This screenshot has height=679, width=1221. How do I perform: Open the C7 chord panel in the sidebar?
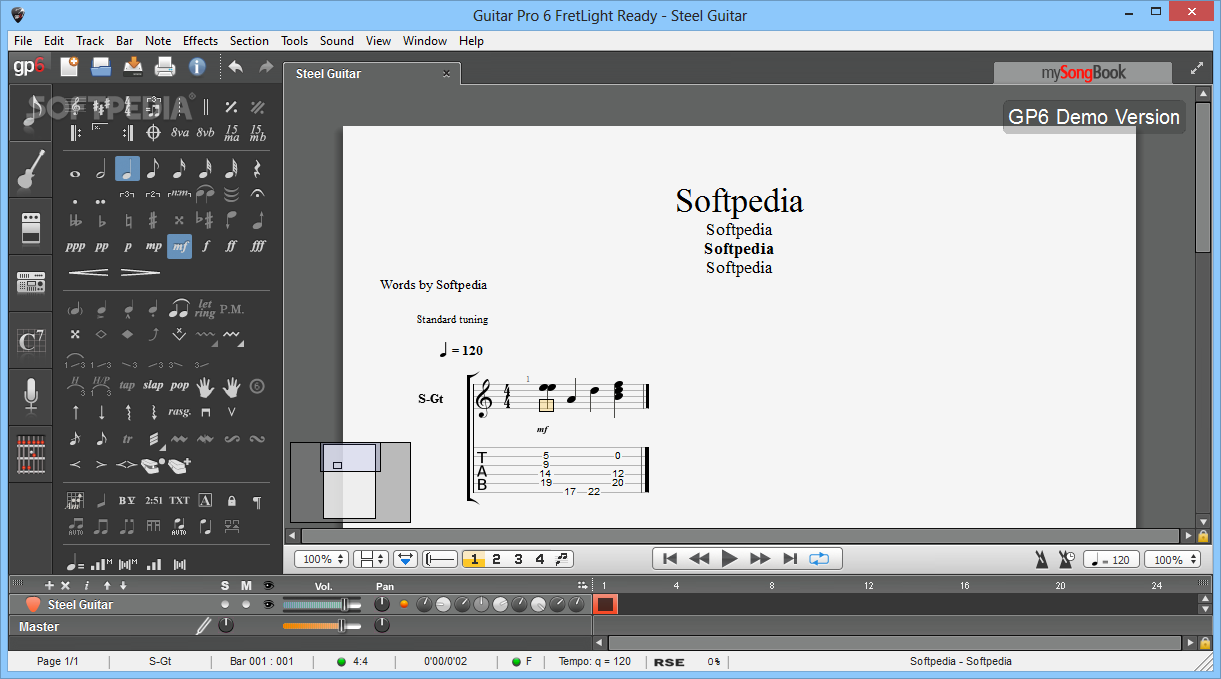pyautogui.click(x=32, y=340)
